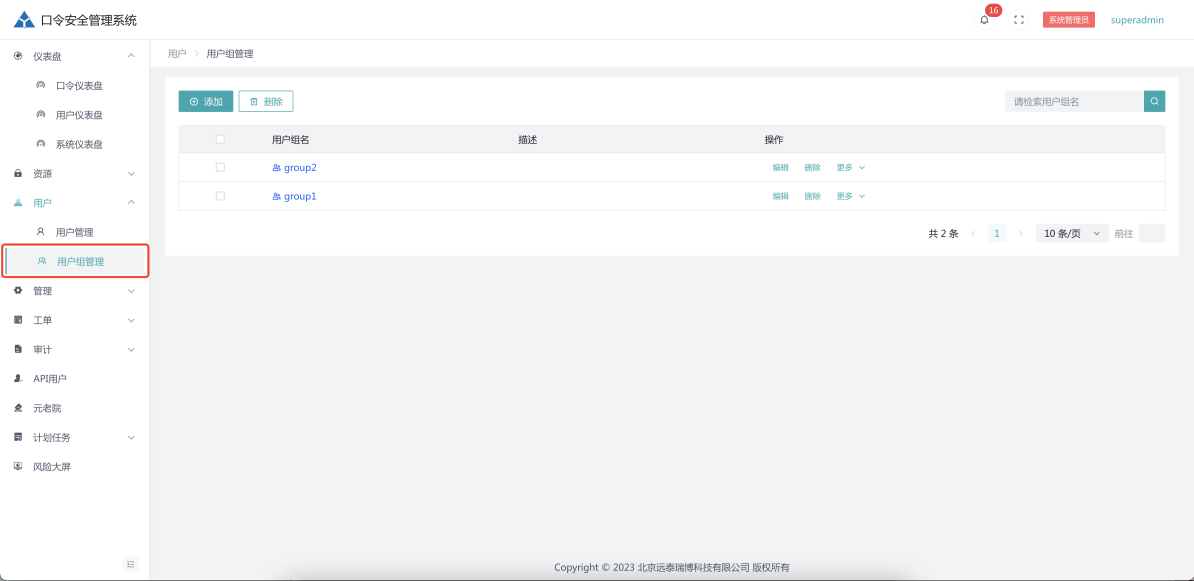
Task: Click the 添加 button
Action: pyautogui.click(x=206, y=101)
